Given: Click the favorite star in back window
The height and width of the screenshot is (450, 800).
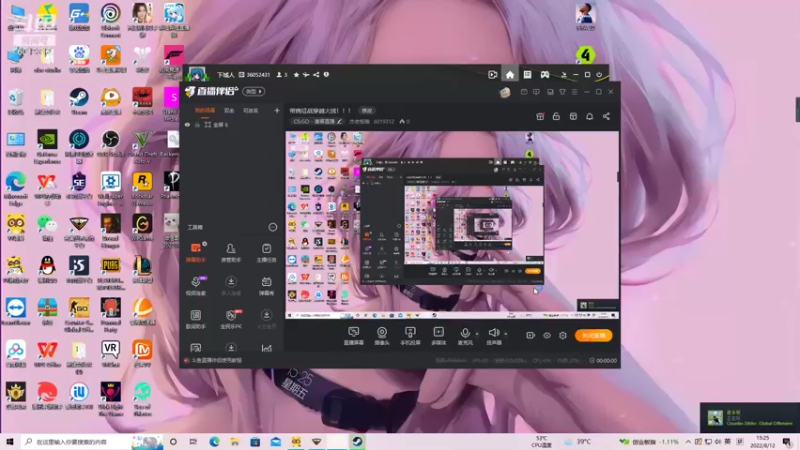Looking at the screenshot, I should (x=296, y=74).
